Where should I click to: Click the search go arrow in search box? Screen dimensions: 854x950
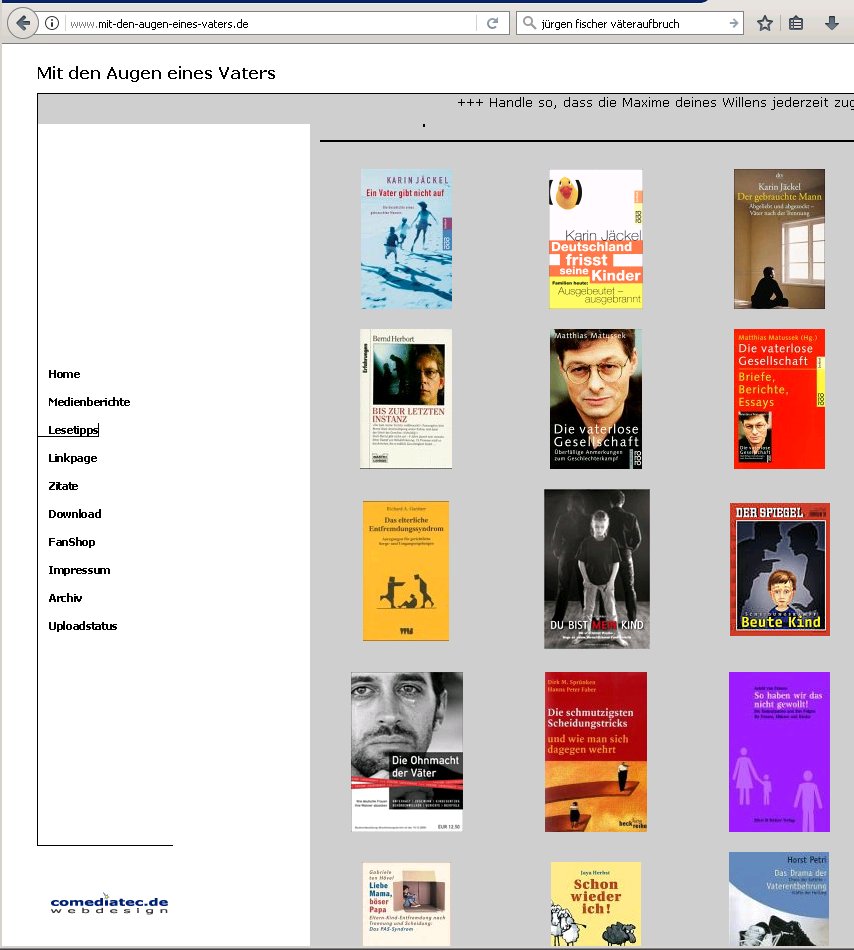coord(733,23)
